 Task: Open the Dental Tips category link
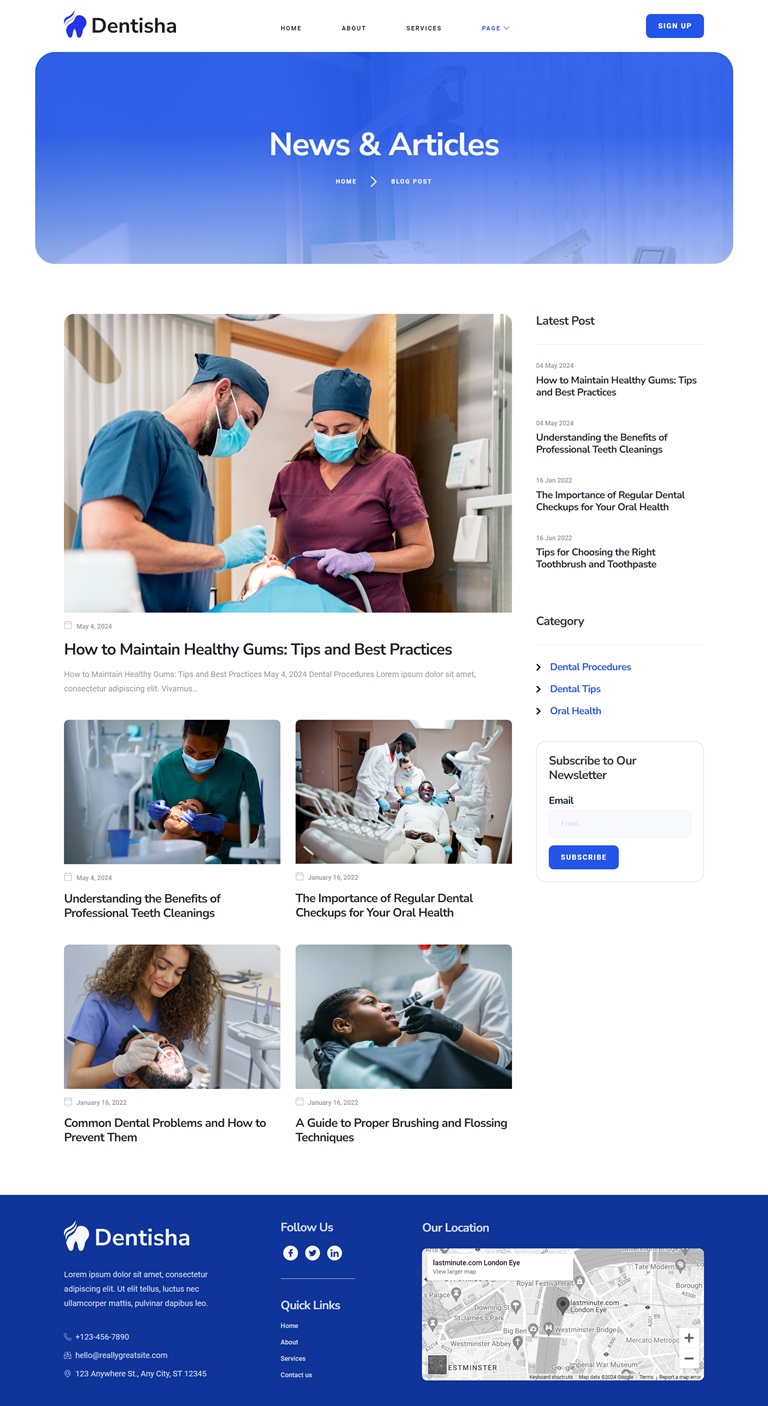(575, 689)
